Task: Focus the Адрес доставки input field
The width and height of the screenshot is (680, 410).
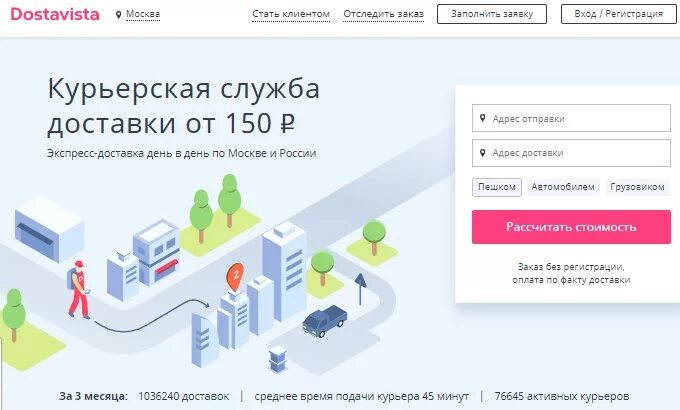Action: pos(571,153)
